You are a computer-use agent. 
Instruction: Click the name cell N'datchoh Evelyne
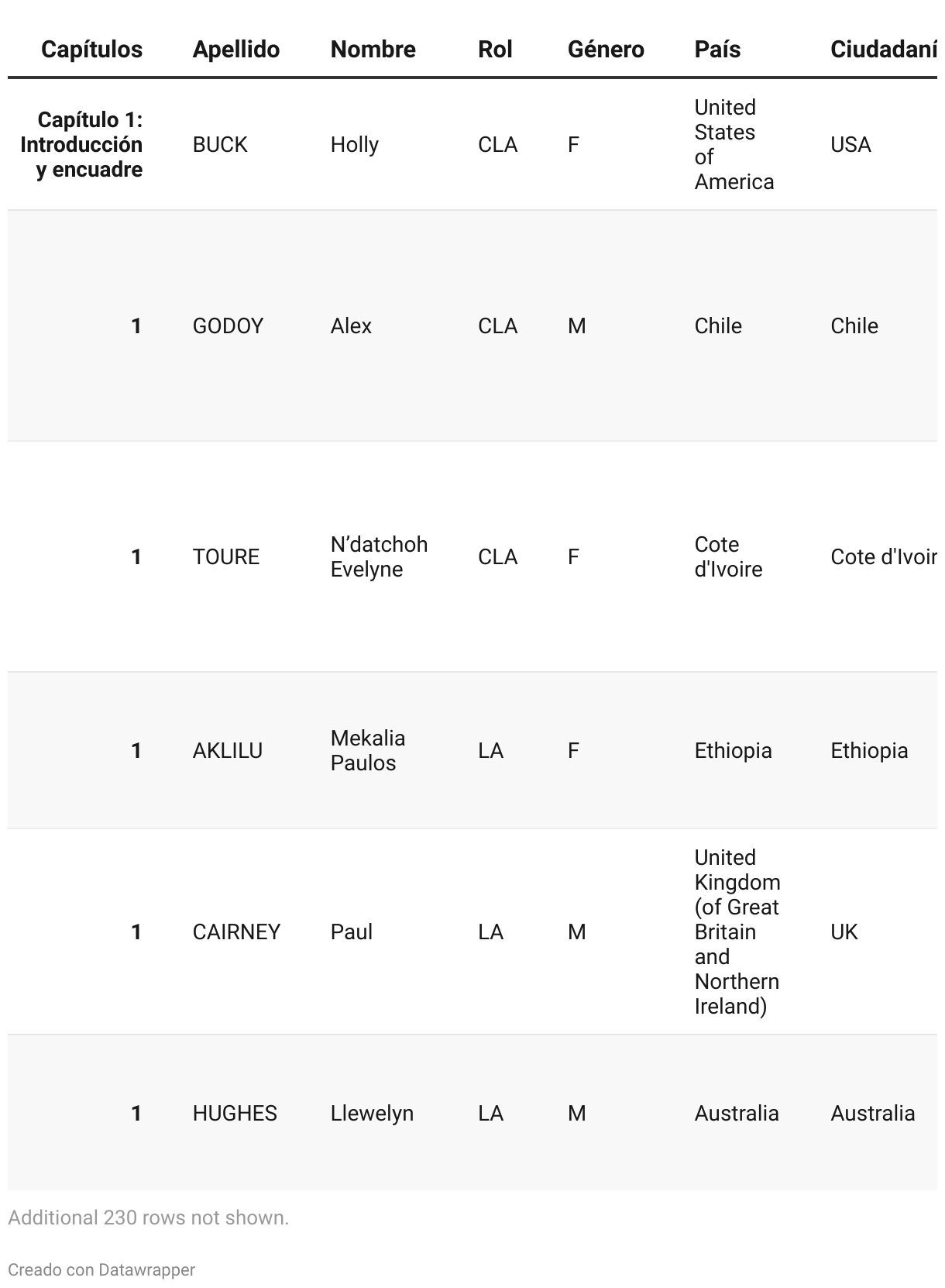379,556
